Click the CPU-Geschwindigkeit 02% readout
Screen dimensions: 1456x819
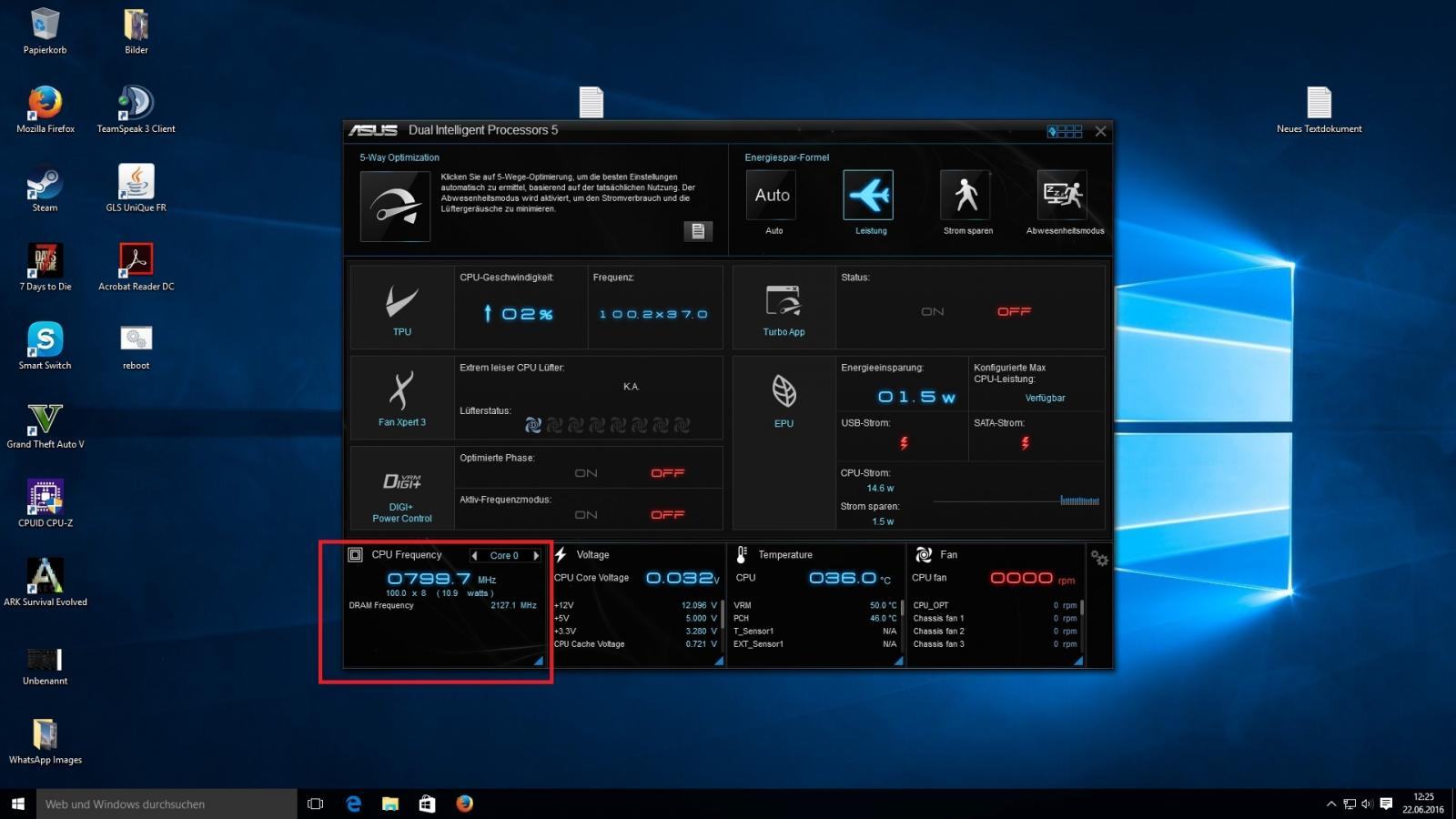click(517, 314)
